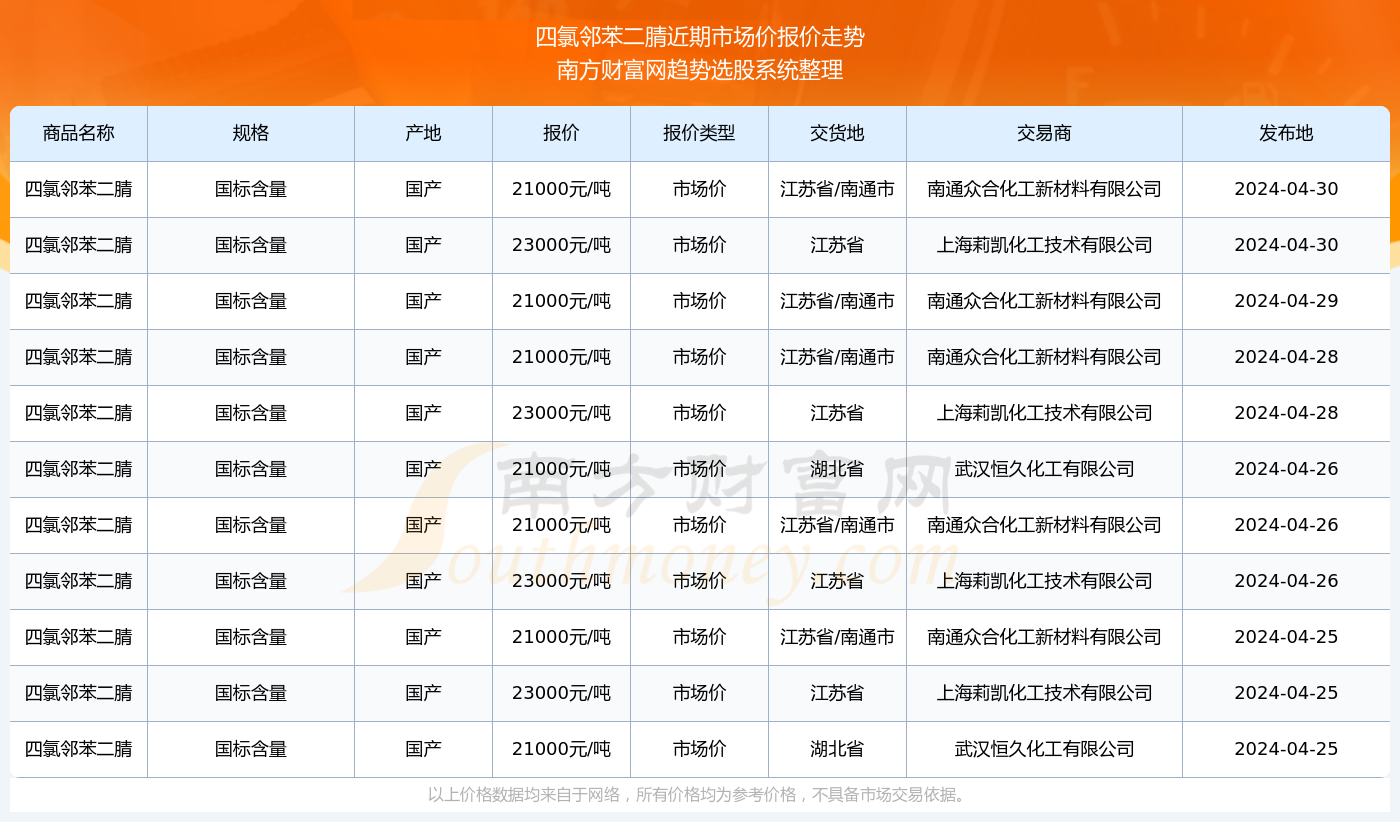Click the 产地 column header
Screen dimensions: 1400x822
point(423,133)
